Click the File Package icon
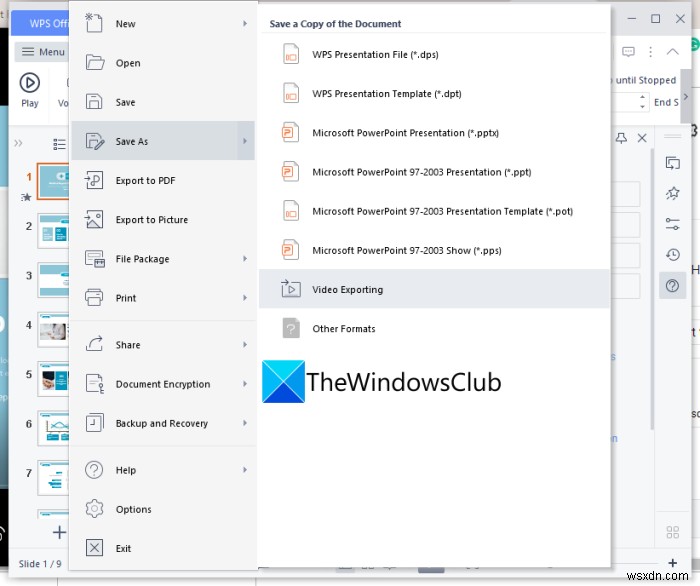700x586 pixels. pos(95,259)
